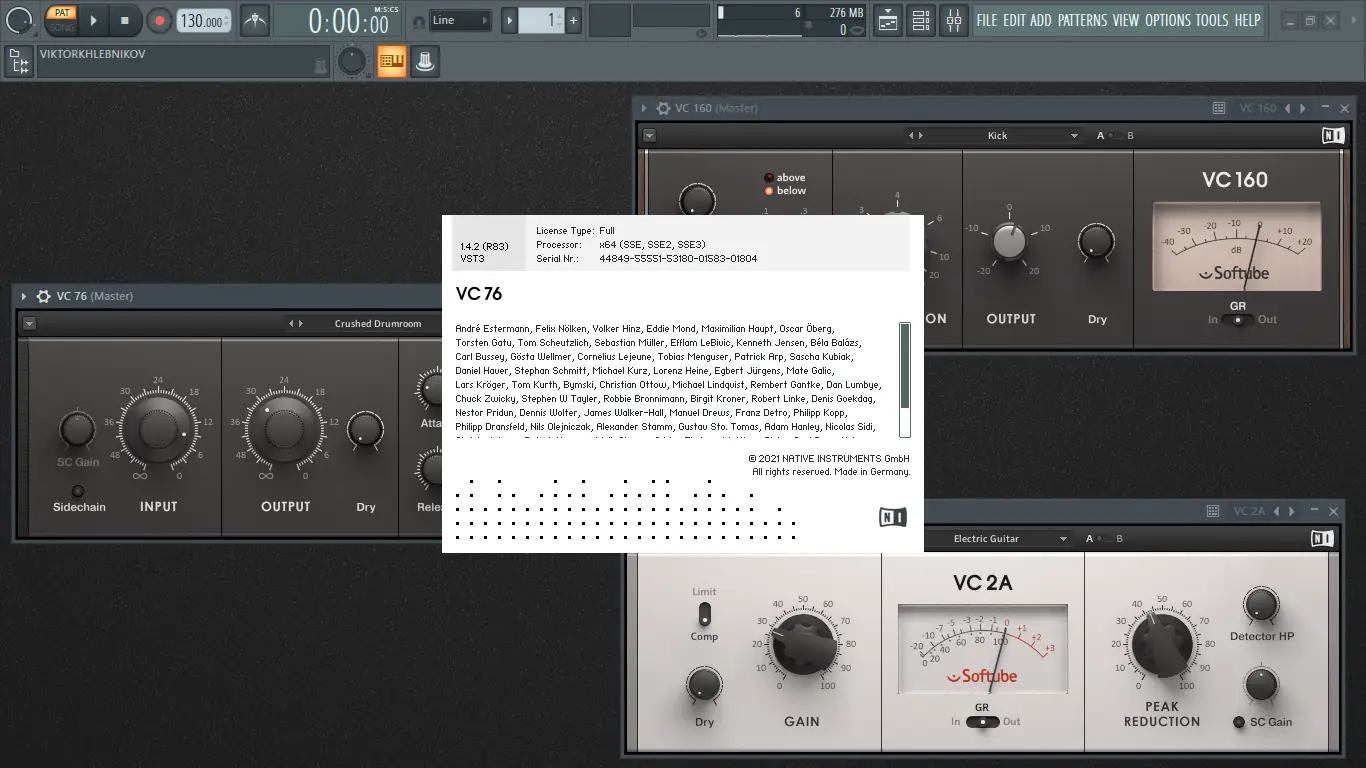Adjust the small knob next to VIKTORKHLEBNIKOV
This screenshot has height=768, width=1366.
[x=351, y=62]
